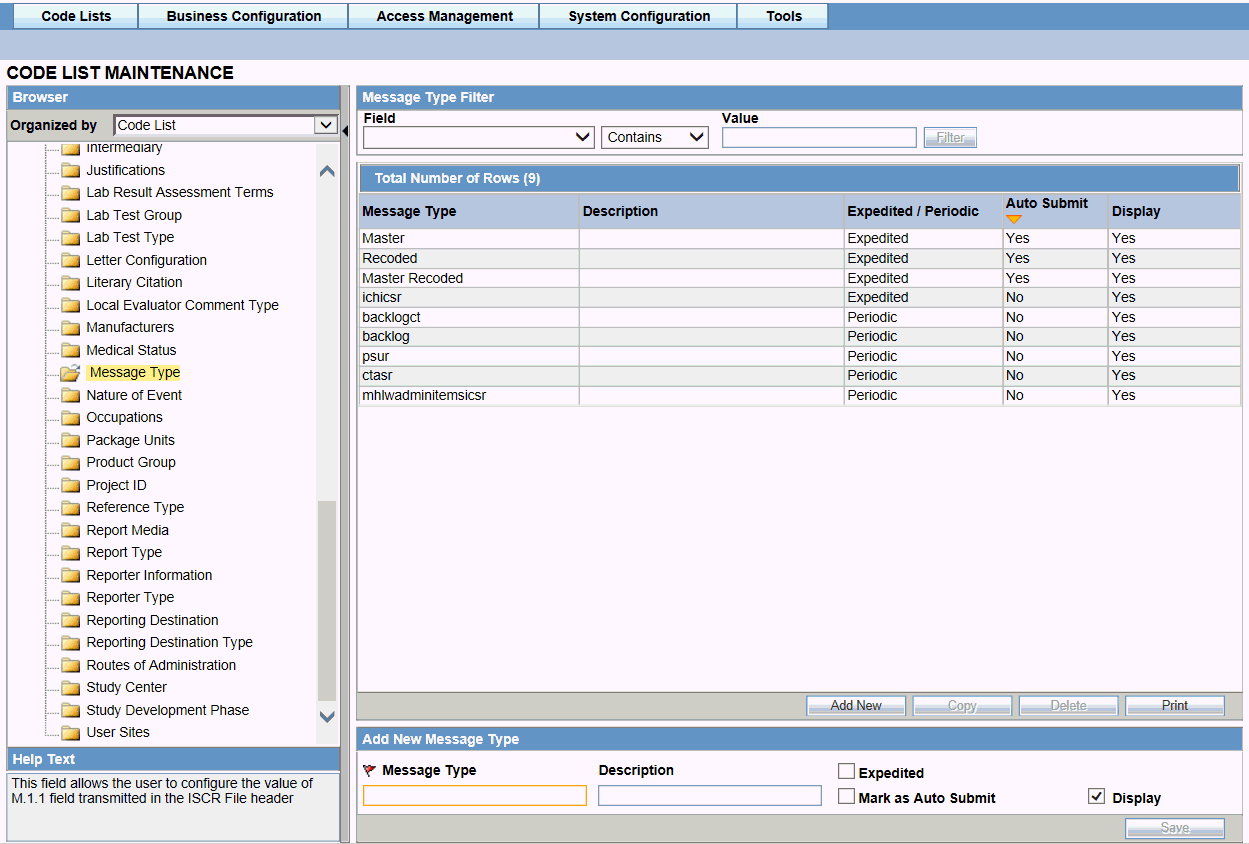The image size is (1249, 844).
Task: Collapse browser panel with splitter arrow
Action: click(x=346, y=130)
